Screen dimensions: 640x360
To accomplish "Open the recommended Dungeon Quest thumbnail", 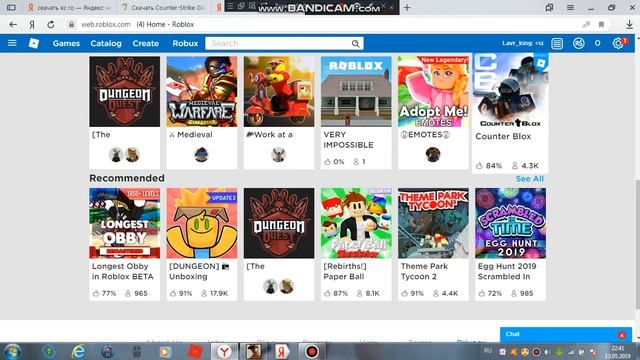I will 279,223.
